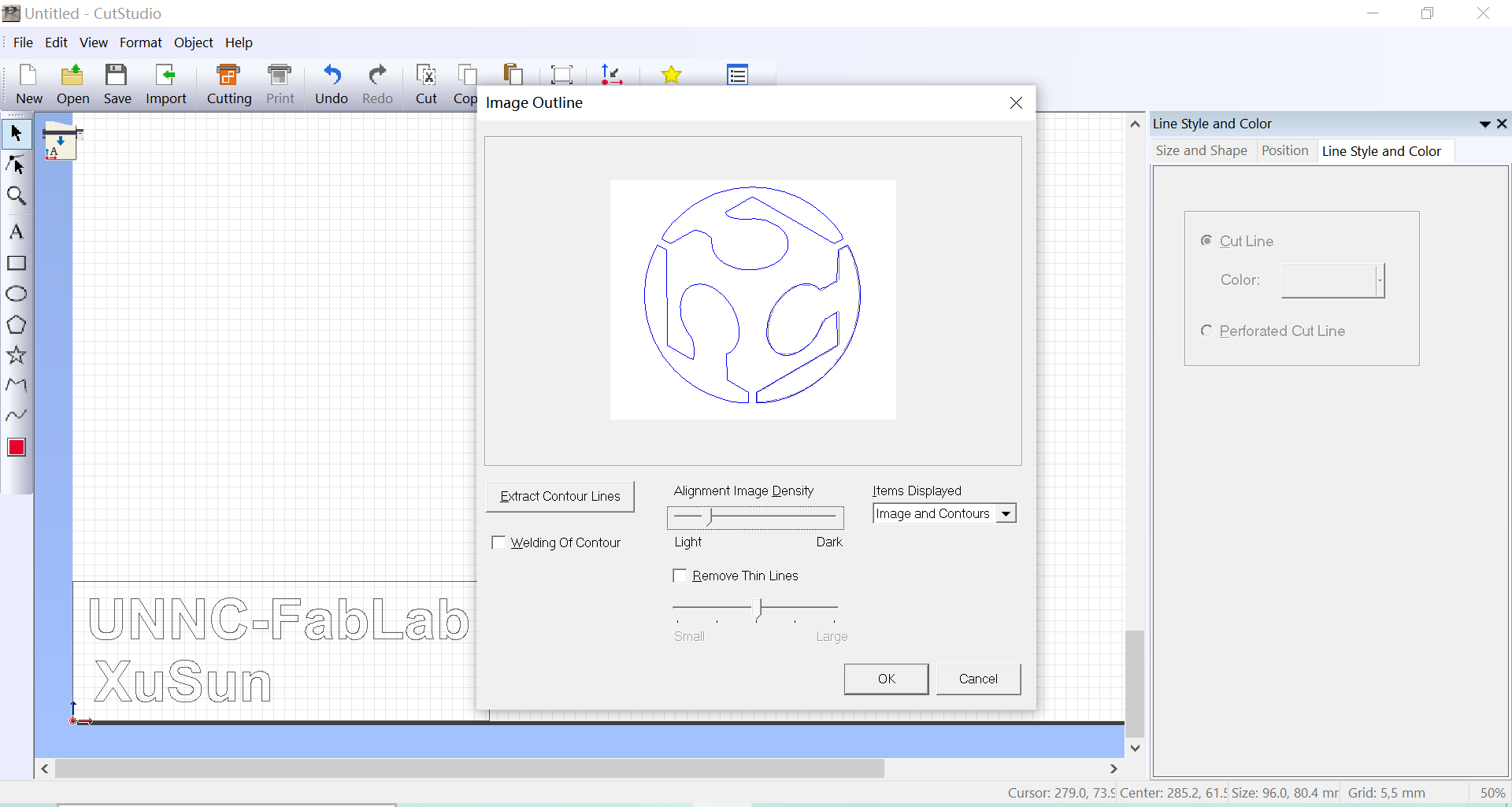Click the Extract Contour Lines button
The image size is (1512, 807).
coord(560,496)
